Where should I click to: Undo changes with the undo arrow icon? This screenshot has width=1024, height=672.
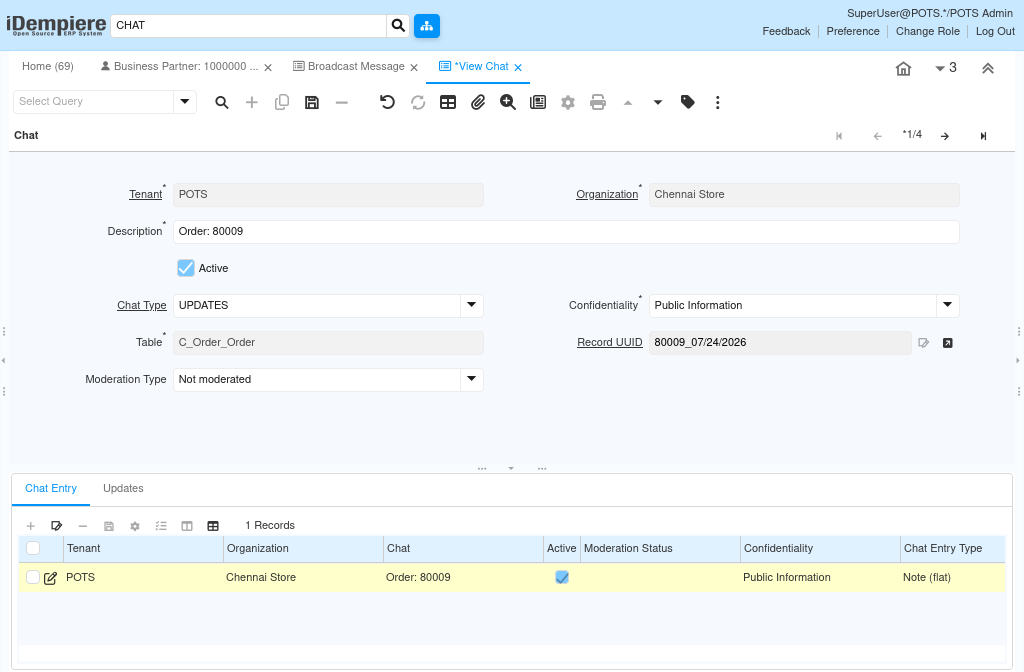pyautogui.click(x=387, y=103)
